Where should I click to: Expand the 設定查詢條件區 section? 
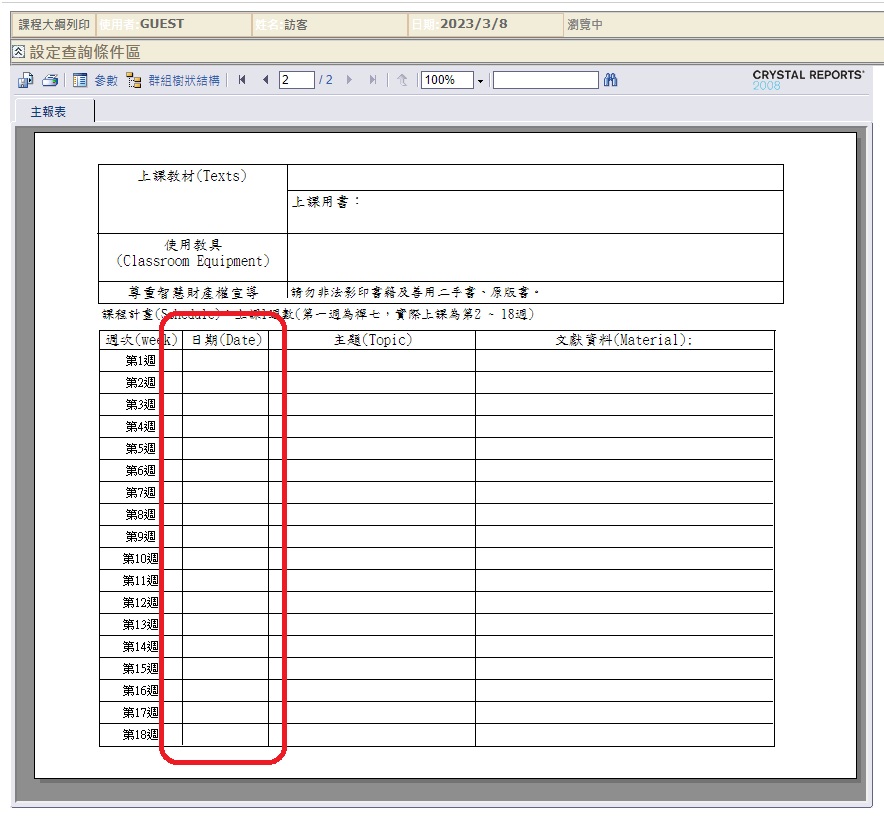point(18,52)
